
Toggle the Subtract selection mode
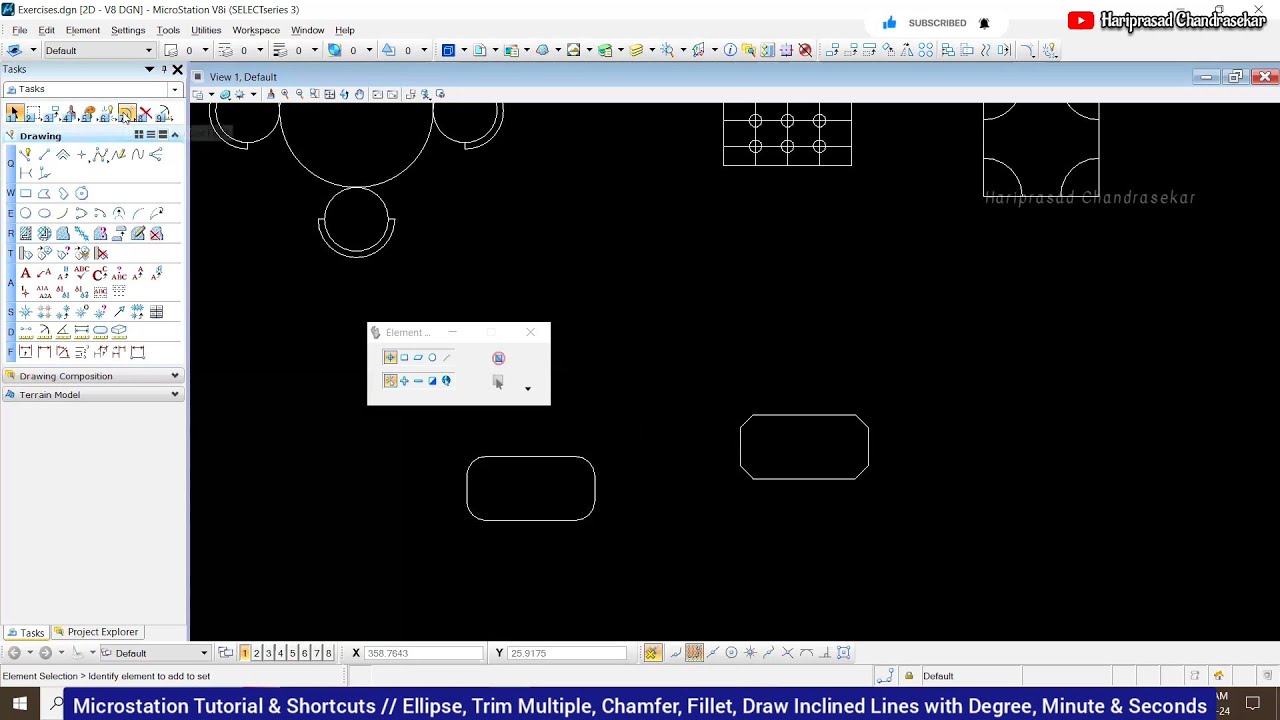pyautogui.click(x=418, y=381)
